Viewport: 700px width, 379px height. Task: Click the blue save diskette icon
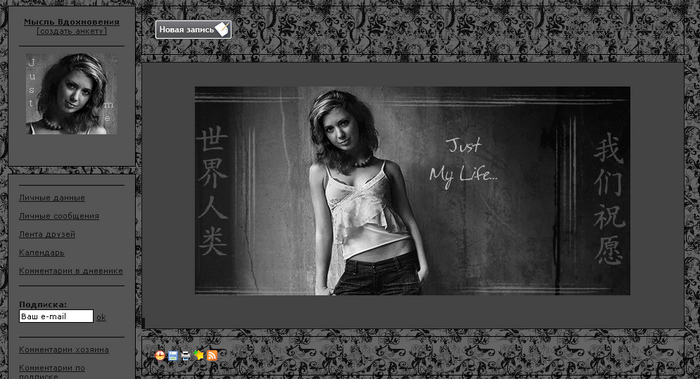[x=173, y=355]
